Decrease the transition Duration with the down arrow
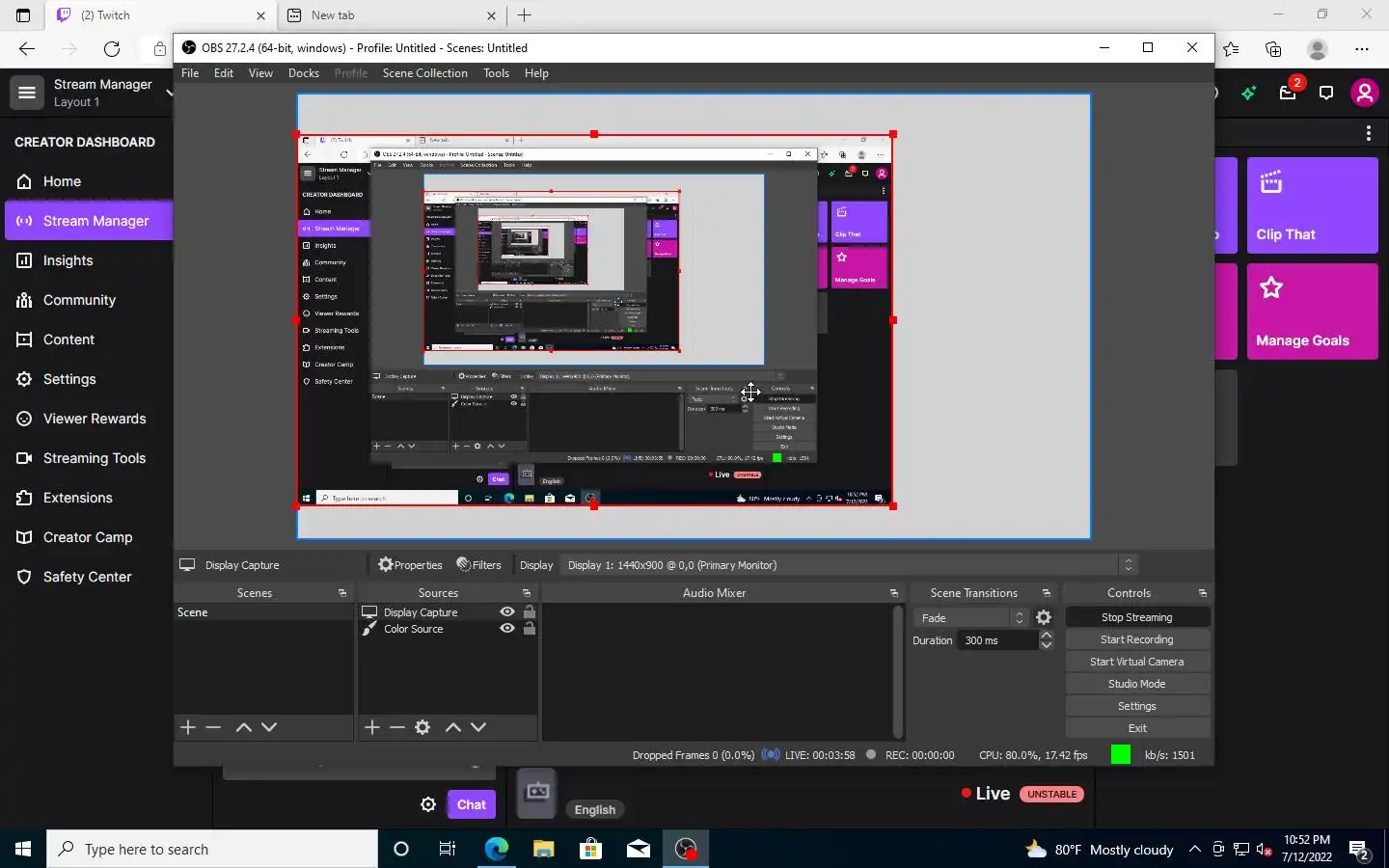The width and height of the screenshot is (1389, 868). coord(1047,645)
